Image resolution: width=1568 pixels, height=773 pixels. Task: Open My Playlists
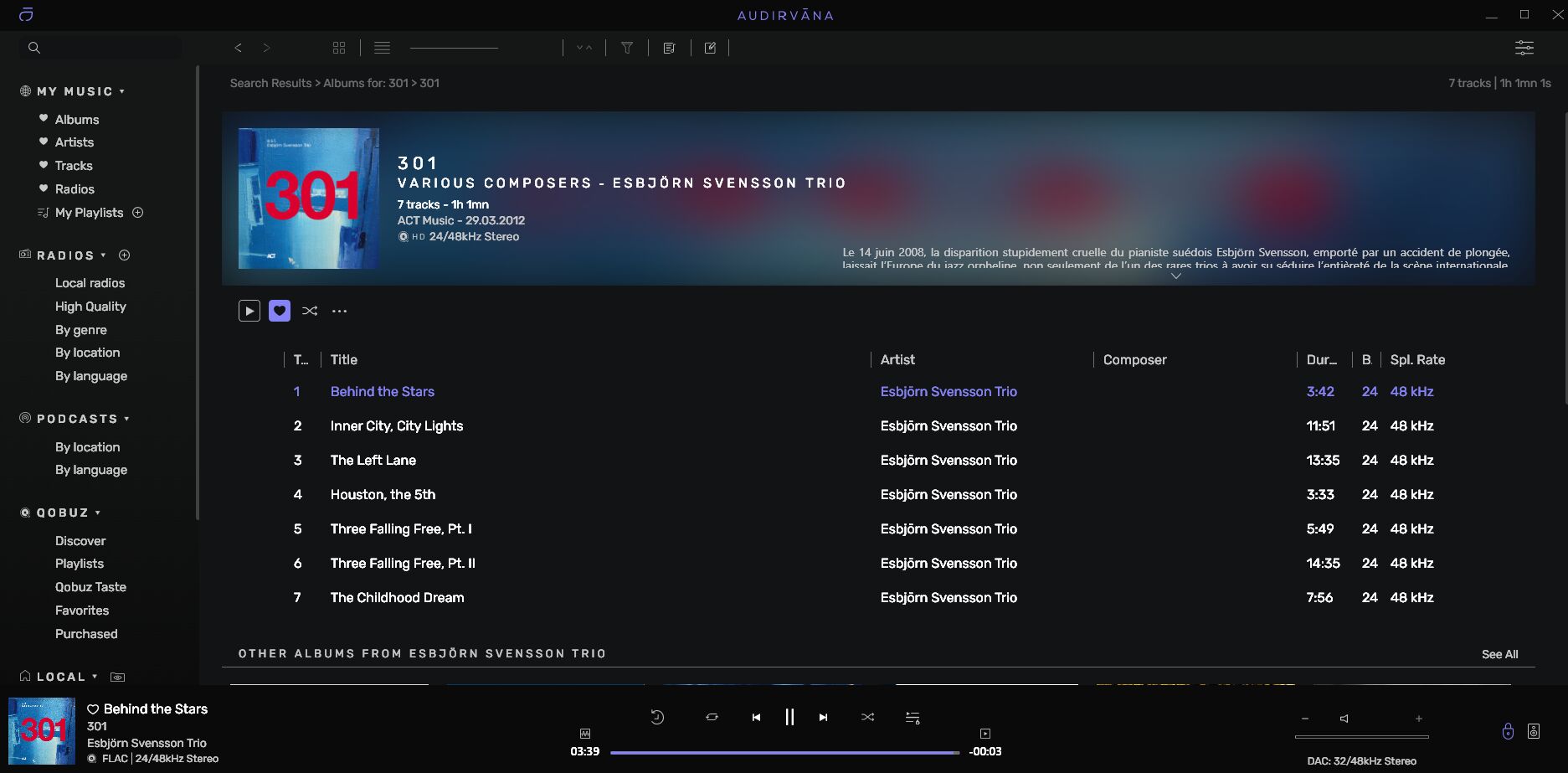point(89,213)
